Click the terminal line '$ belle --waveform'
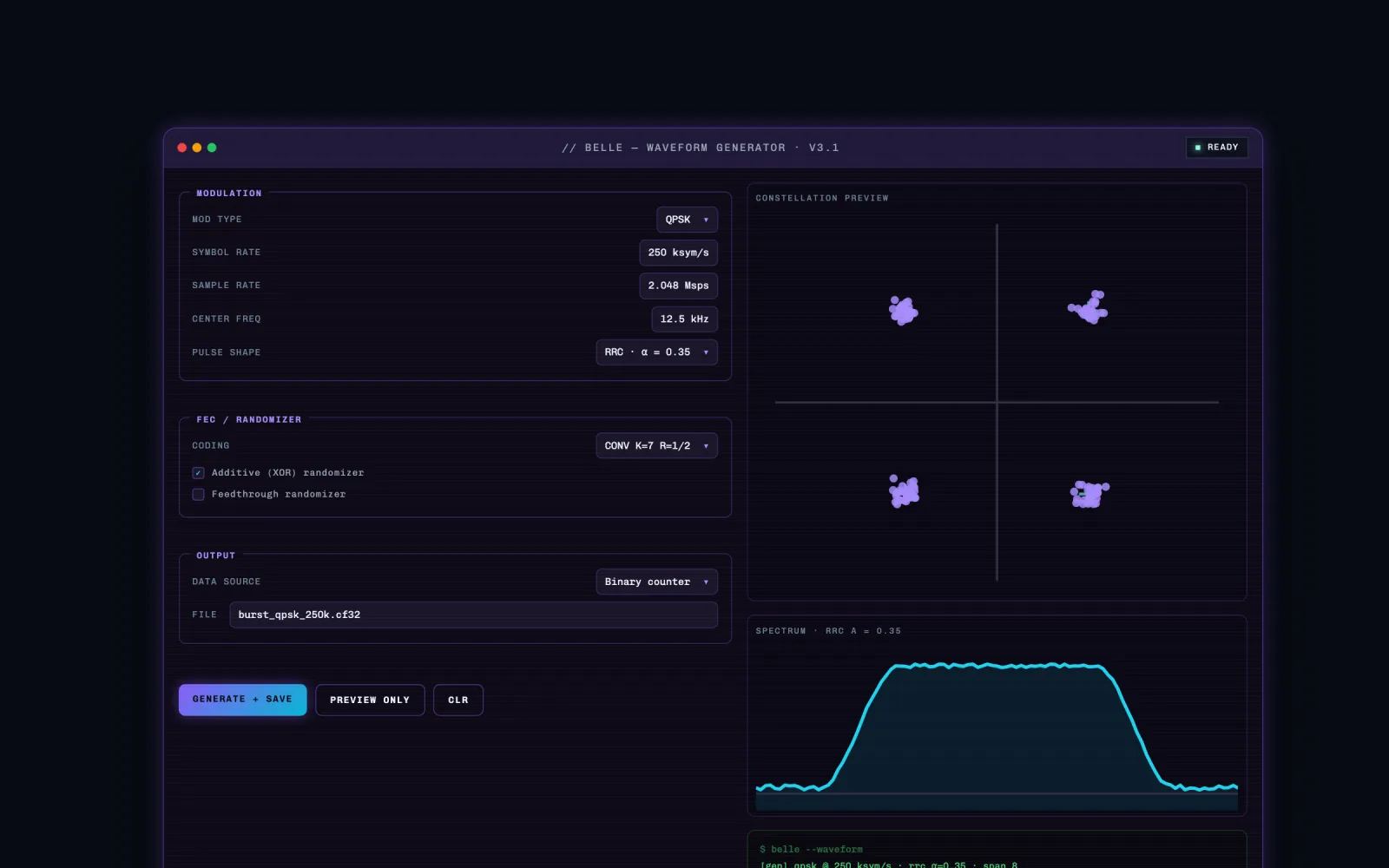Image resolution: width=1389 pixels, height=868 pixels. pyautogui.click(x=812, y=850)
